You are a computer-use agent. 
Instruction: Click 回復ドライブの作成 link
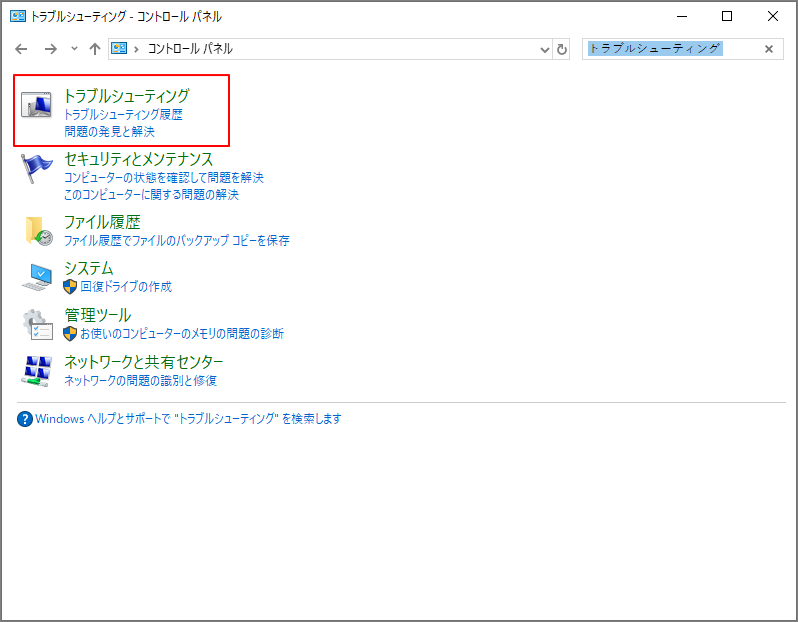(x=126, y=287)
